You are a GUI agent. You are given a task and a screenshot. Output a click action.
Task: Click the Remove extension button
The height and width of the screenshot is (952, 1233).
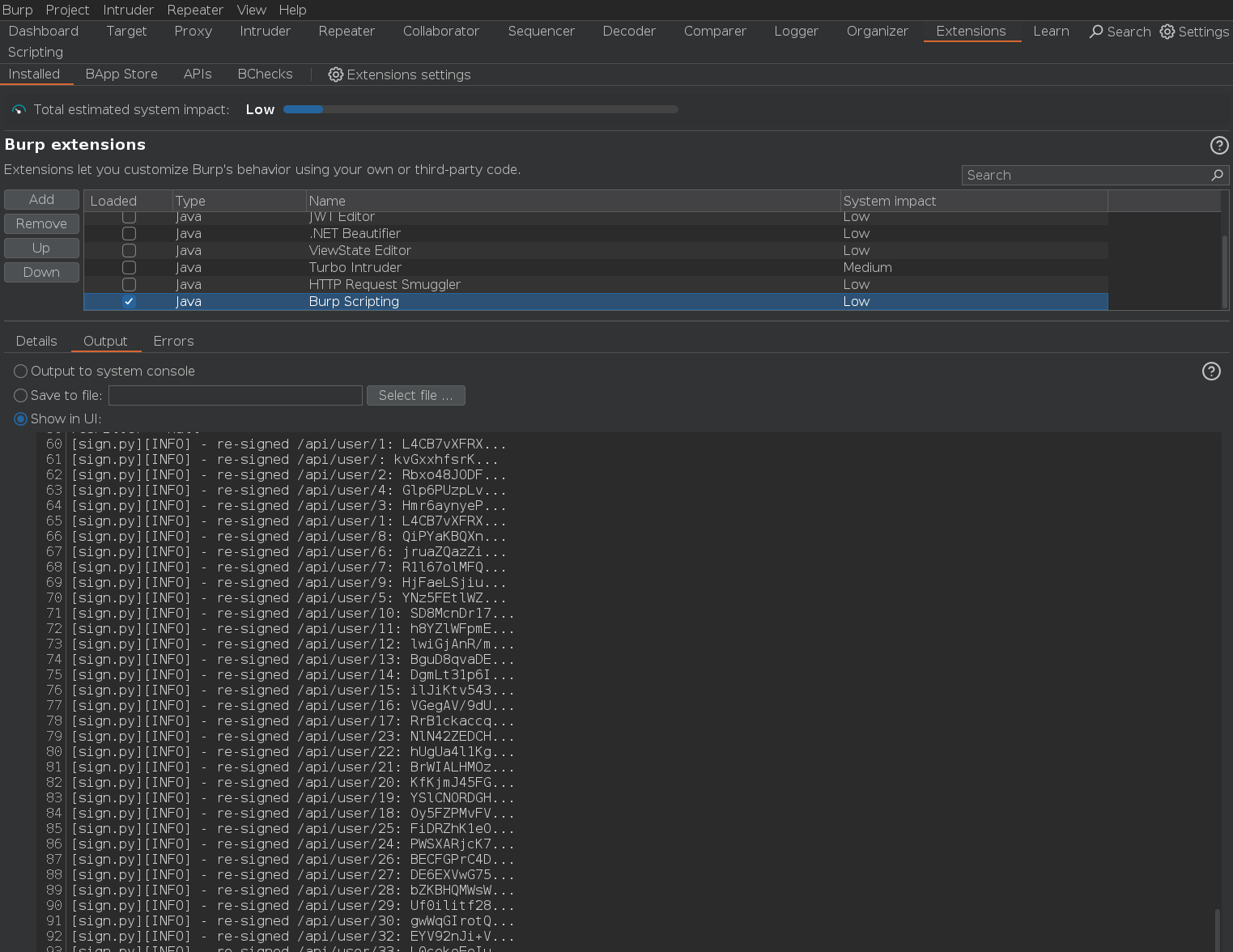[x=41, y=224]
